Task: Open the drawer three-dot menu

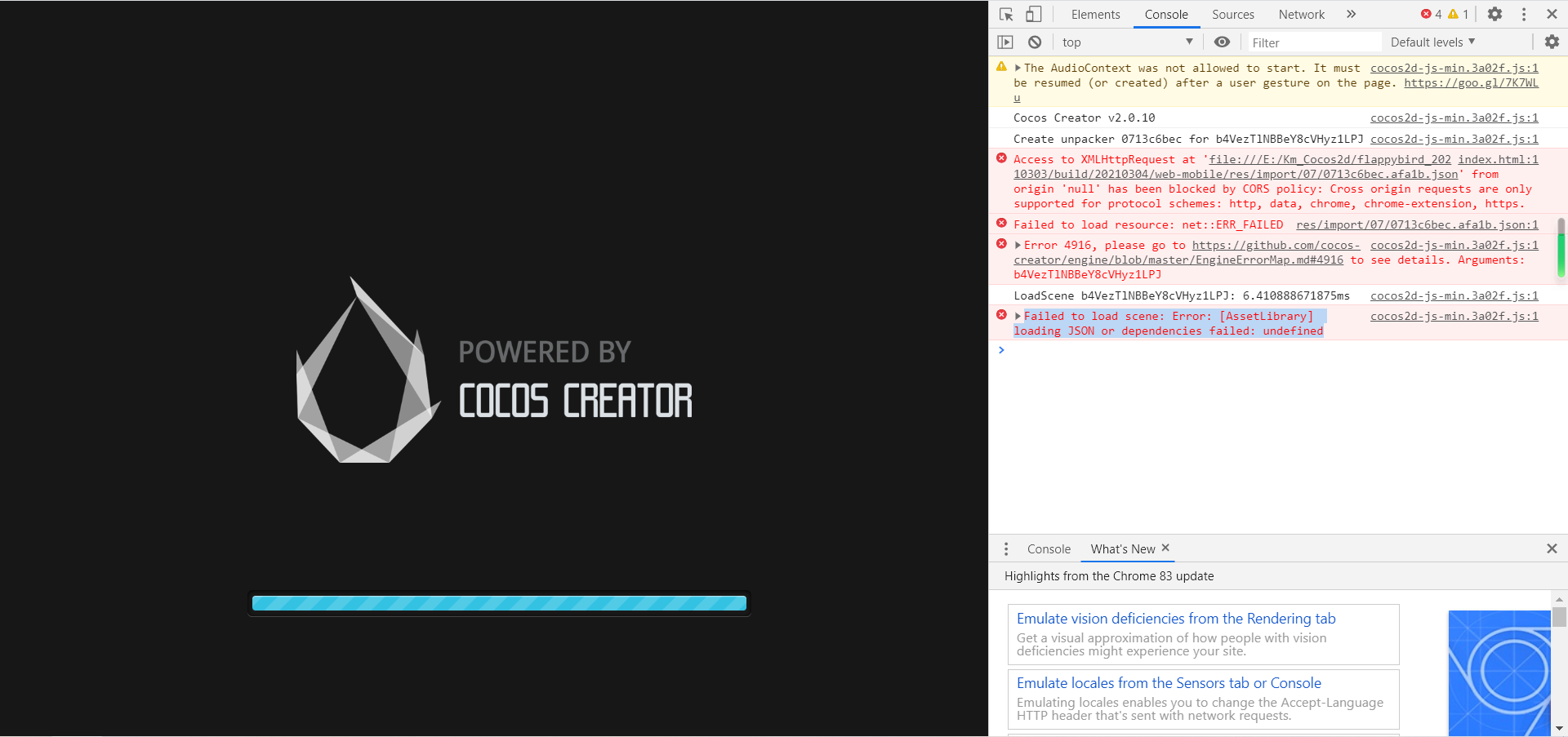Action: pyautogui.click(x=1006, y=549)
